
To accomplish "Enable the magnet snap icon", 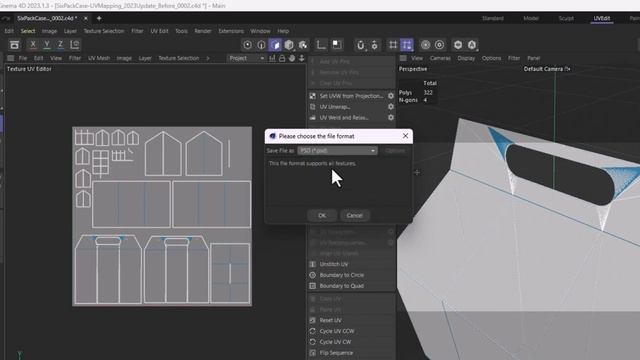I will pos(360,45).
